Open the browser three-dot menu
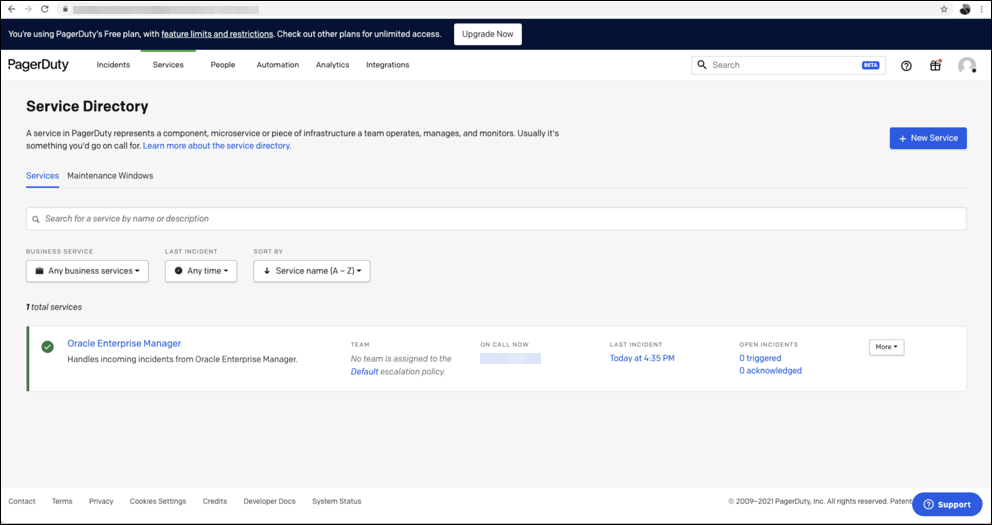992x525 pixels. tap(981, 9)
